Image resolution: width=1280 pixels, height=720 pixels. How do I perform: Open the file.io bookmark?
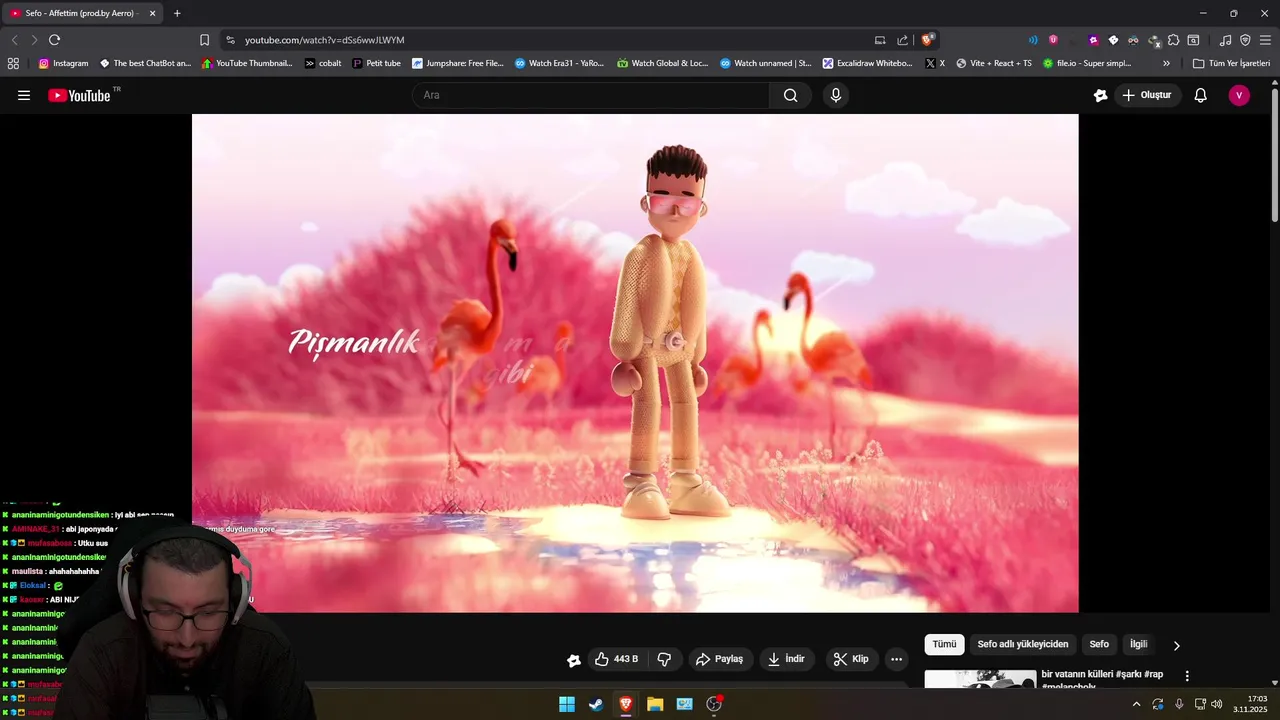[x=1087, y=63]
